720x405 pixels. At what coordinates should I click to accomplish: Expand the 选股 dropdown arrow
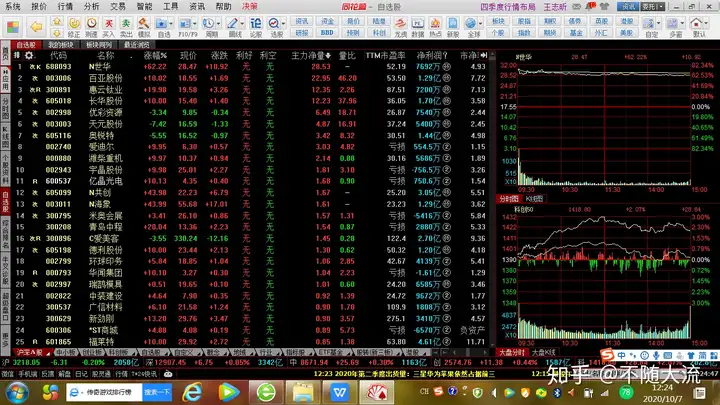tap(283, 23)
